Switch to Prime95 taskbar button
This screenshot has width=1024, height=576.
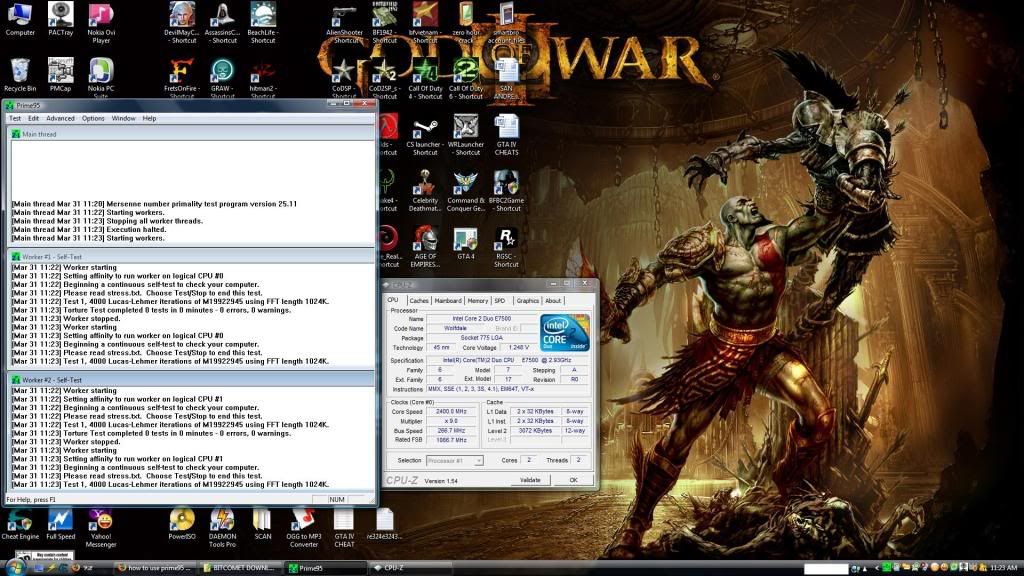(x=325, y=568)
